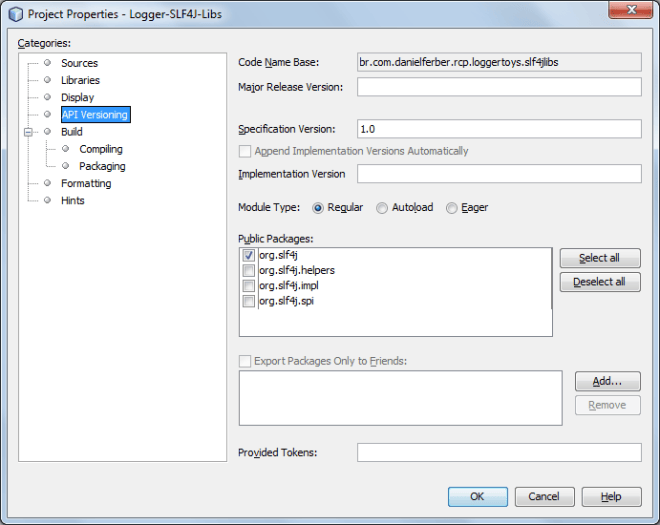Click the org.slf4j.impl package name
The width and height of the screenshot is (660, 525).
click(289, 286)
